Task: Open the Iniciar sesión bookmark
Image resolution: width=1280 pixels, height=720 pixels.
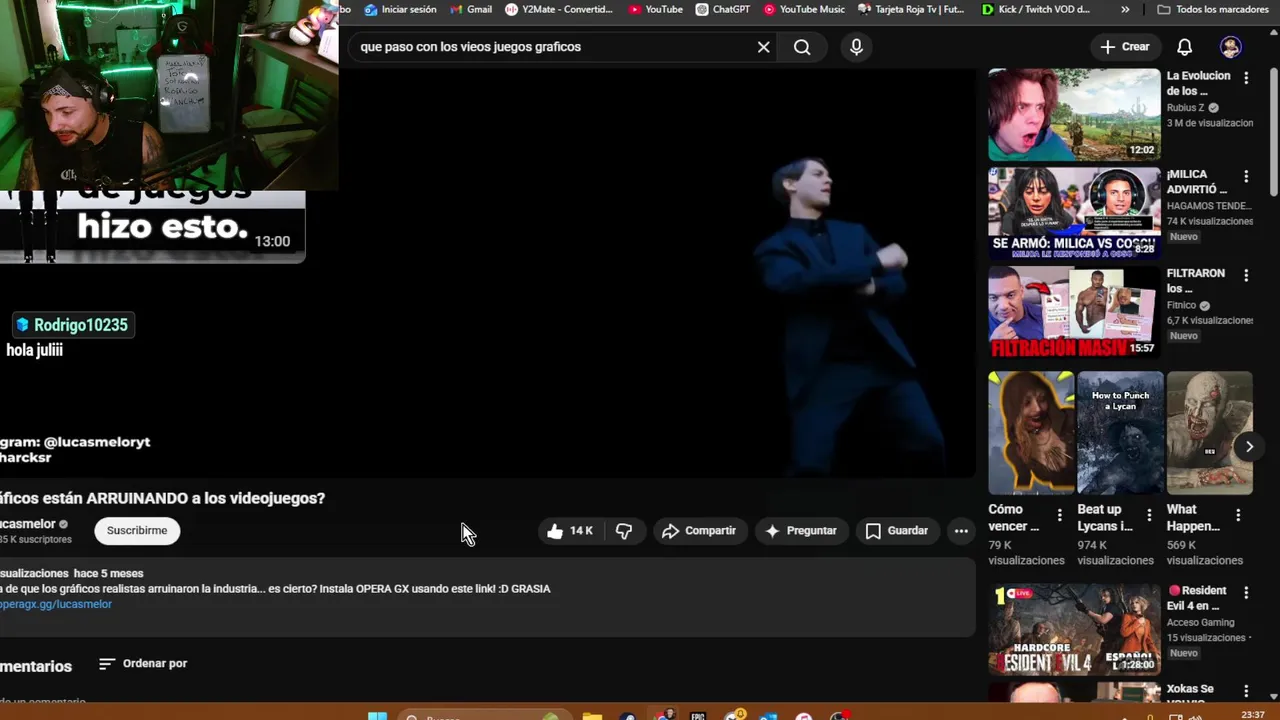Action: pos(401,9)
